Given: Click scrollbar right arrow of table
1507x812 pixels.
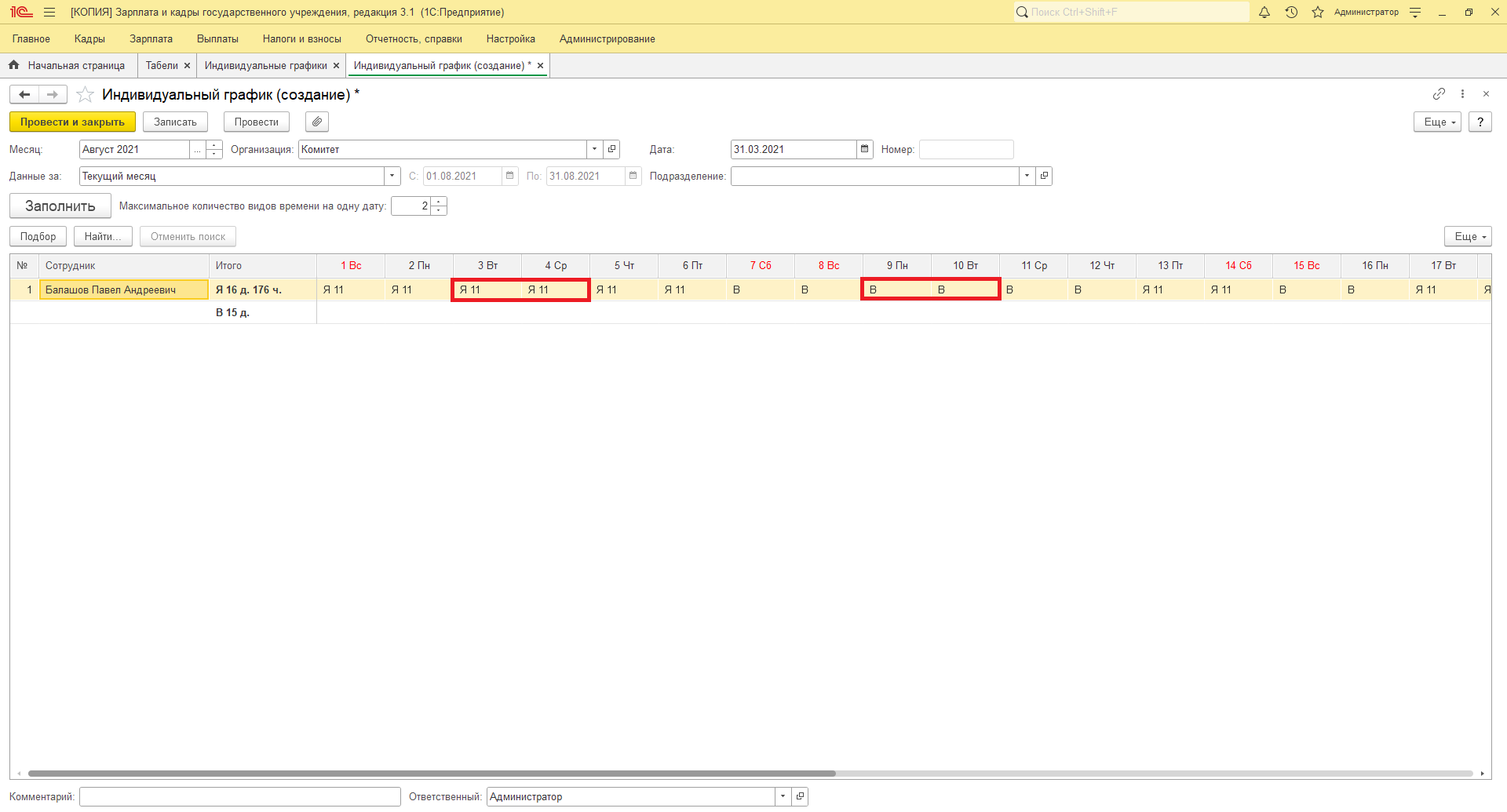Looking at the screenshot, I should click(1482, 774).
